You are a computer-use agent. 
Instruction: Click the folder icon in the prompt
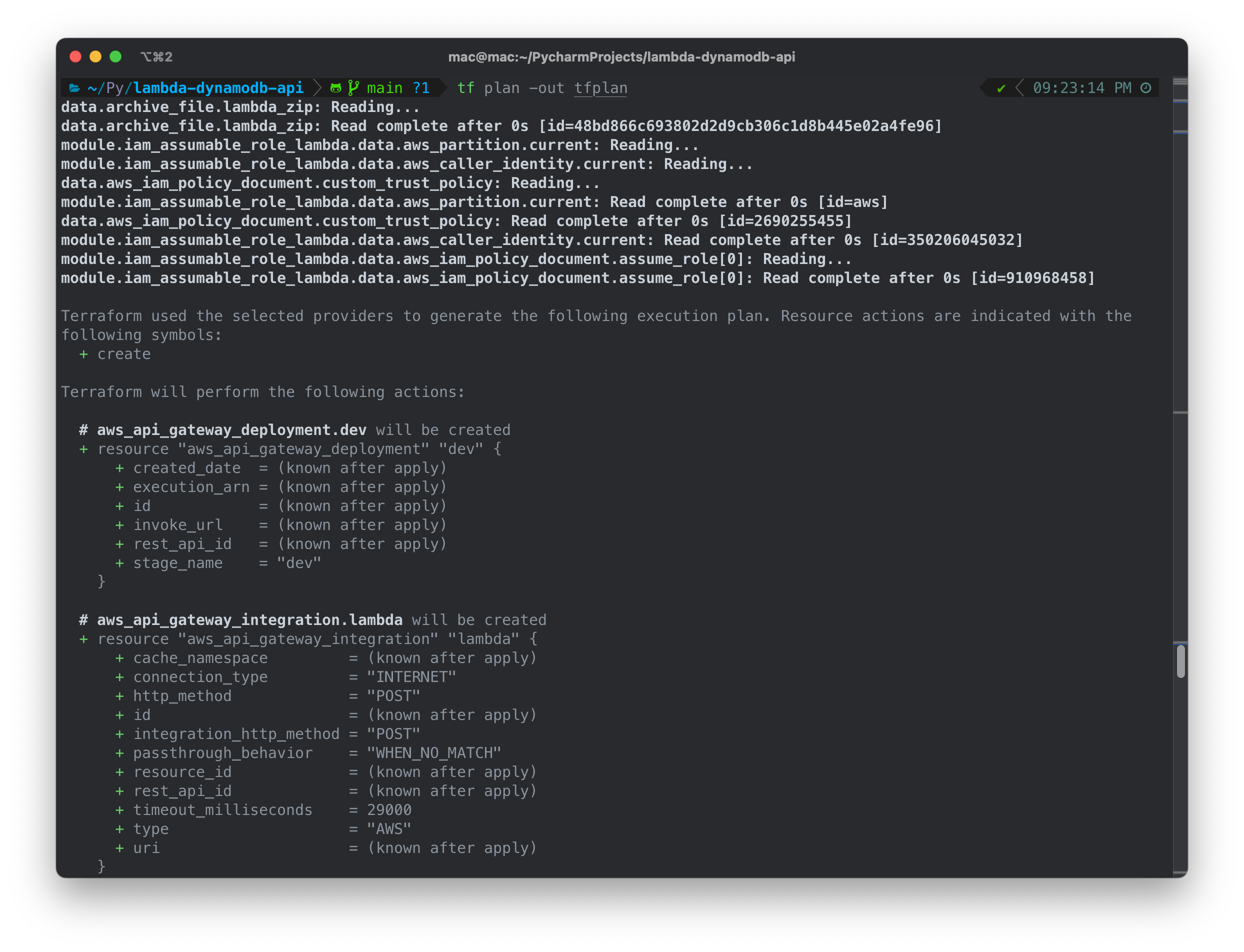[74, 88]
